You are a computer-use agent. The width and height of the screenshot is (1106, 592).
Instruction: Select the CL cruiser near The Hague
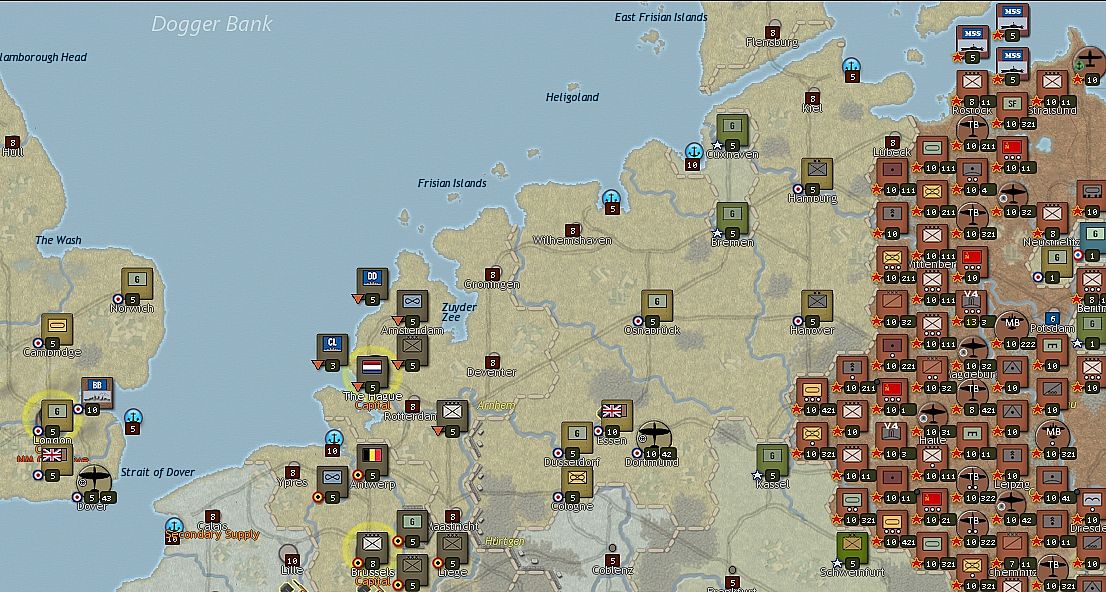[x=332, y=349]
